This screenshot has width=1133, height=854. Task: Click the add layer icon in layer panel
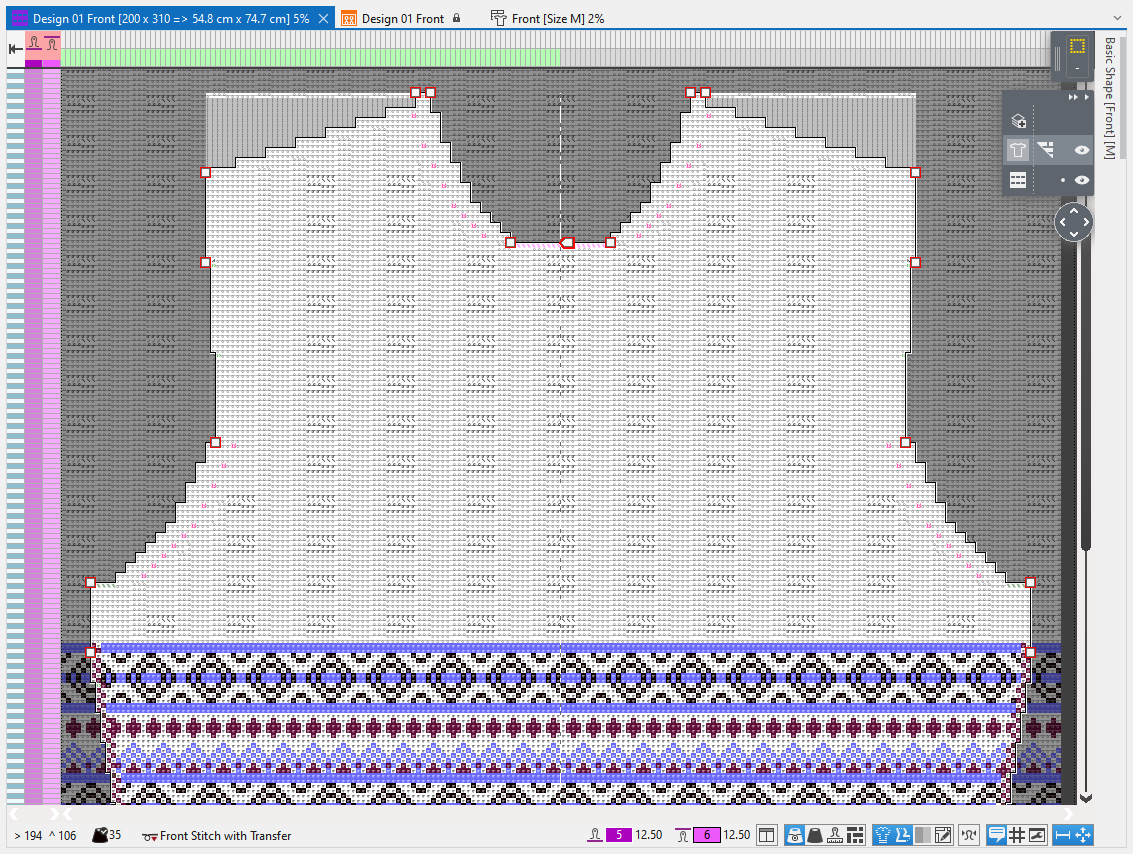pos(1018,121)
